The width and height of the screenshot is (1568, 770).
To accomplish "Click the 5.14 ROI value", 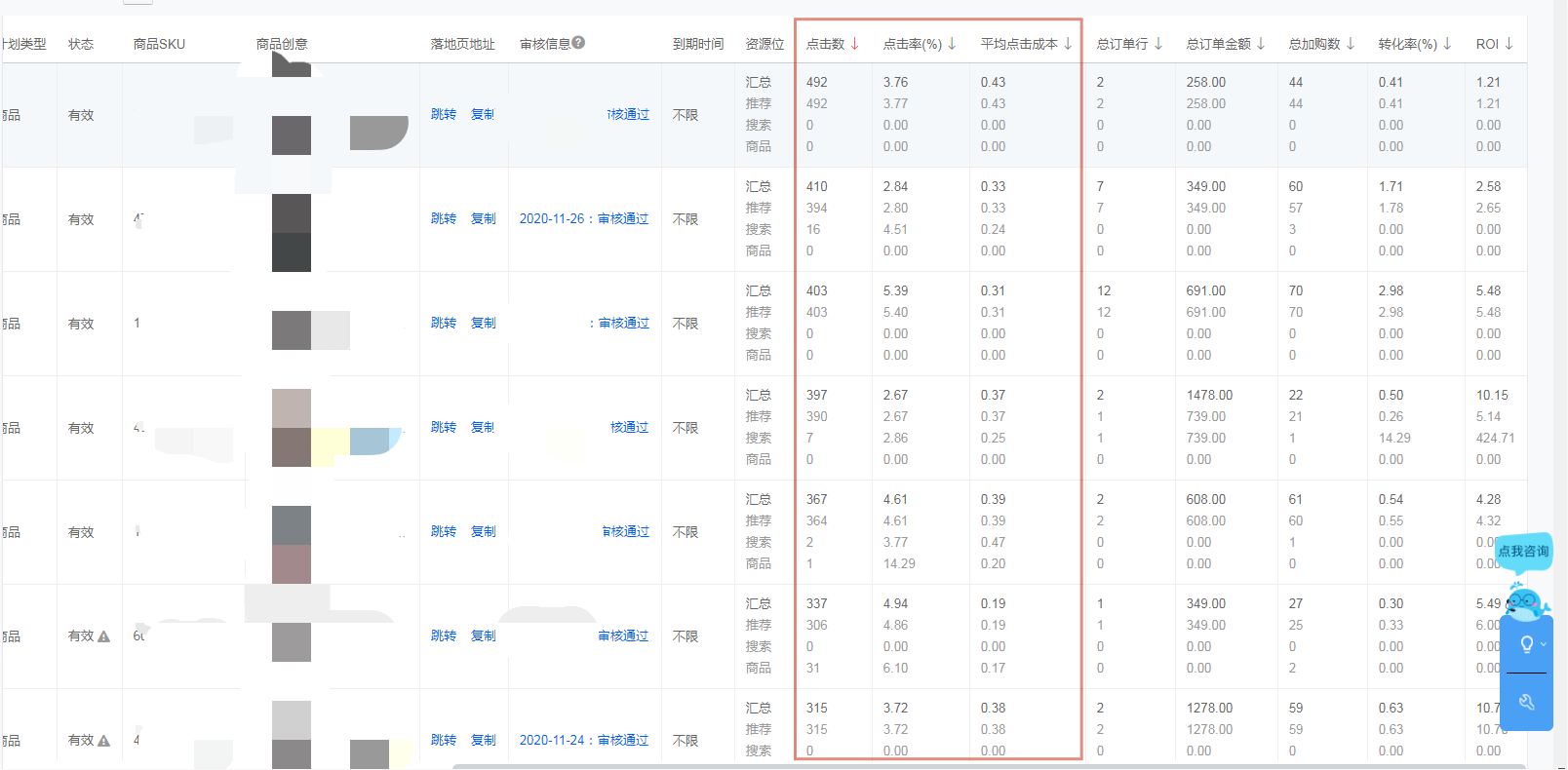I will (x=1488, y=417).
